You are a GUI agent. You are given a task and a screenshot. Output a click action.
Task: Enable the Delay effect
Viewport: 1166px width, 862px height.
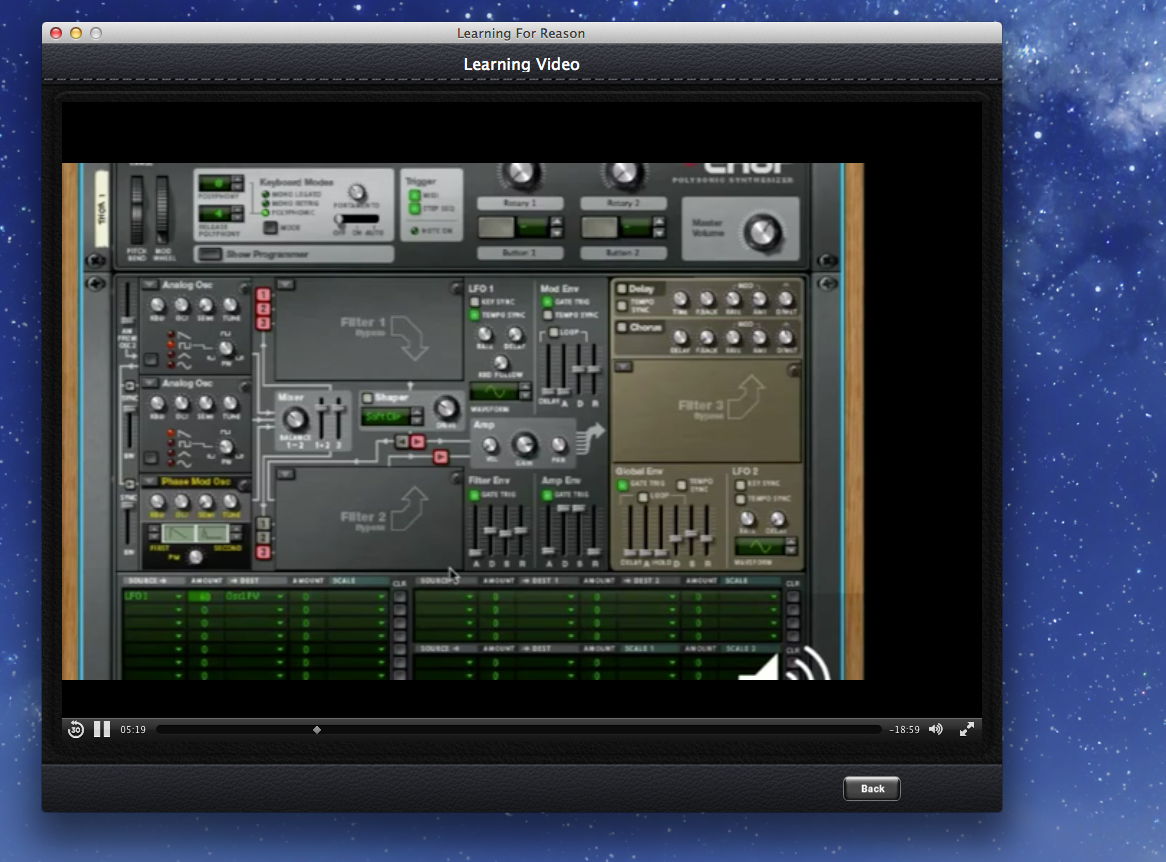tap(622, 289)
